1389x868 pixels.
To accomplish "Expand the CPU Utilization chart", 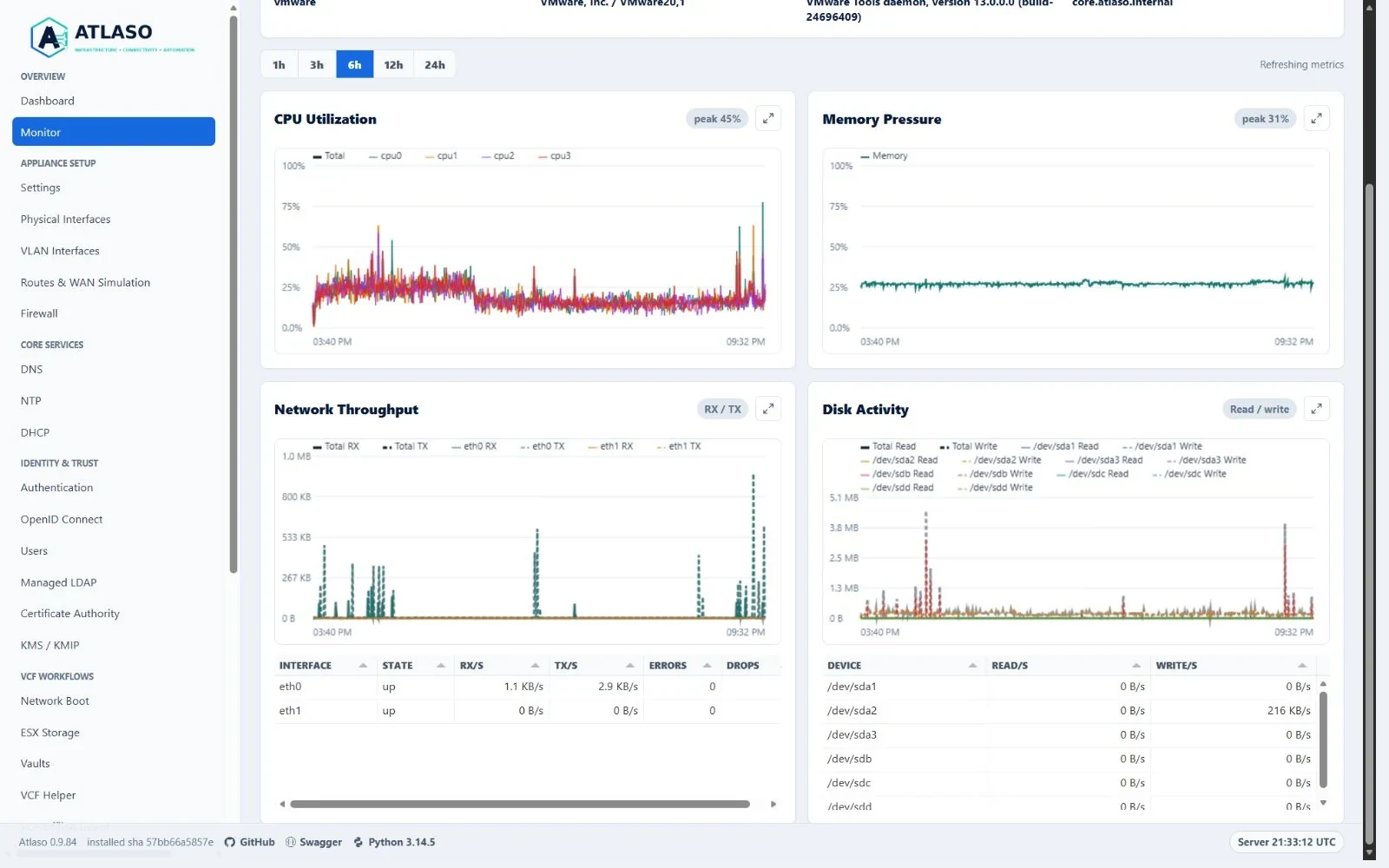I will point(768,119).
